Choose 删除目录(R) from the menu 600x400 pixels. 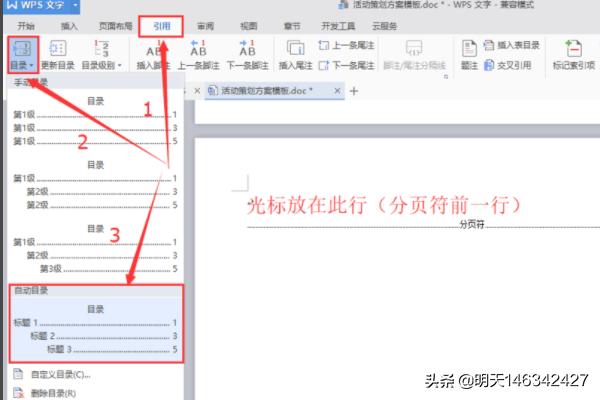pyautogui.click(x=54, y=393)
